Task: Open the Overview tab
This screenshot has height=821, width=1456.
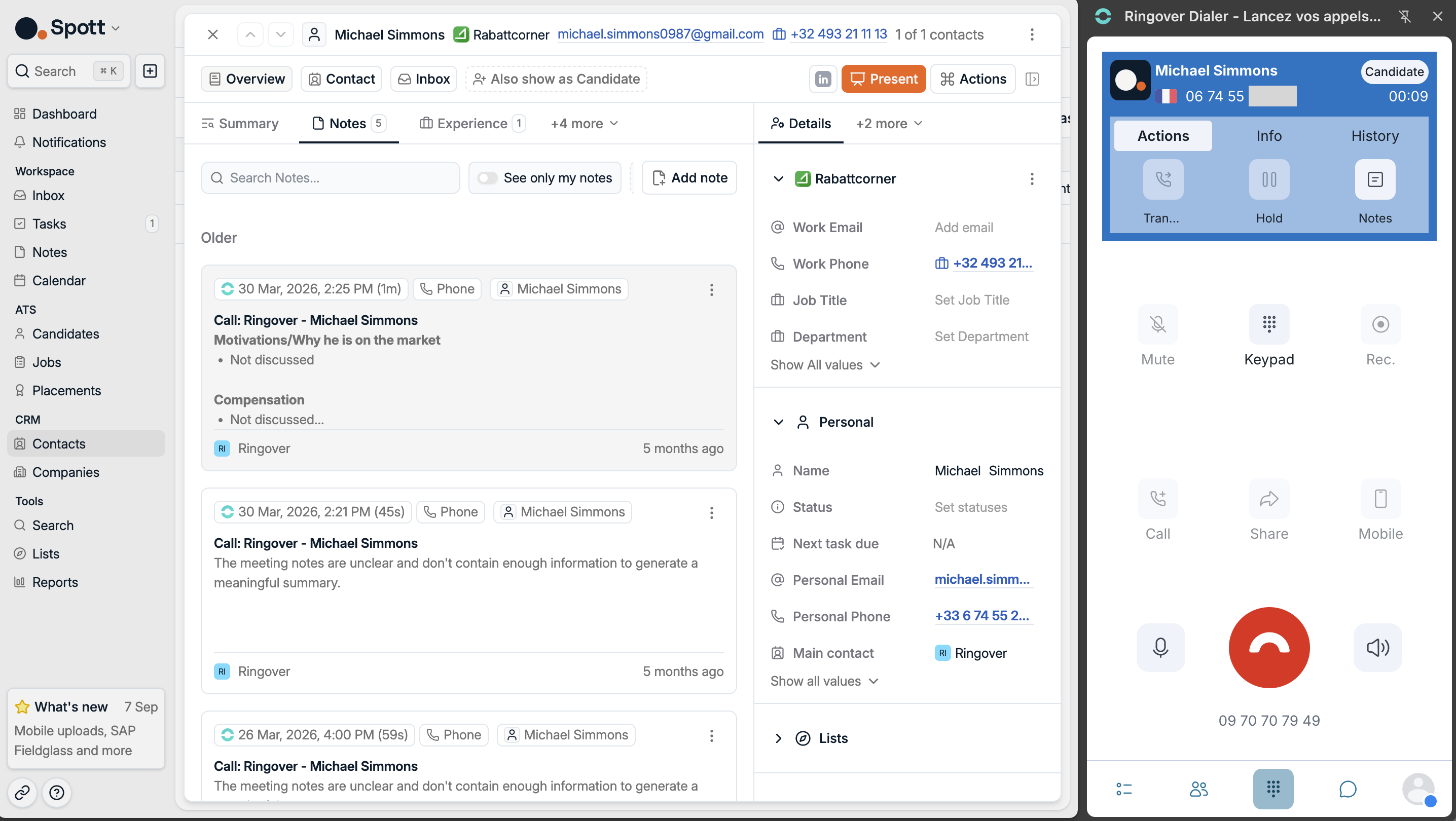Action: (x=246, y=79)
